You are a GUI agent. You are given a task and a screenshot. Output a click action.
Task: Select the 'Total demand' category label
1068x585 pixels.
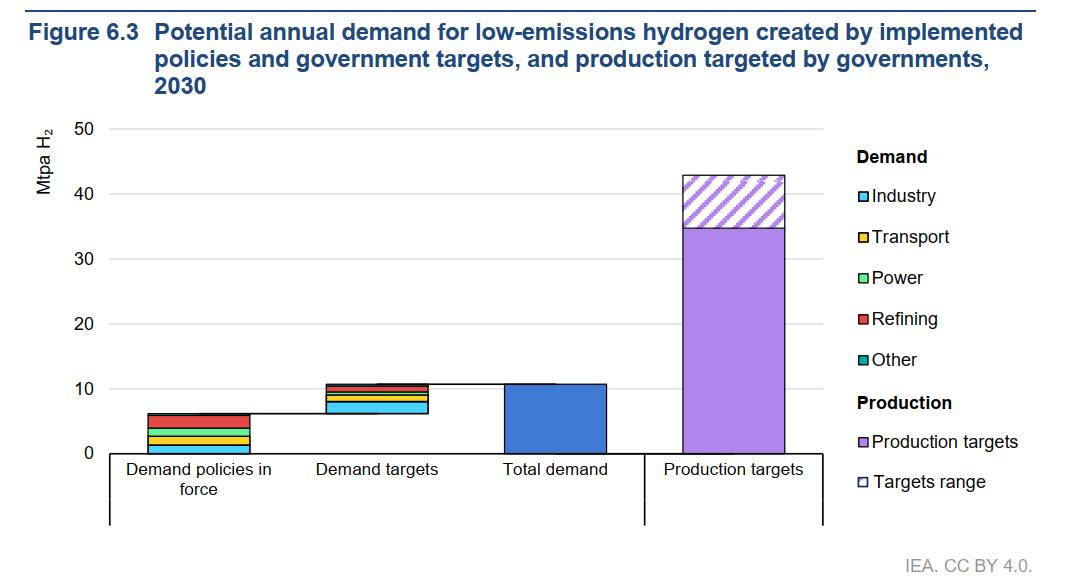click(555, 469)
